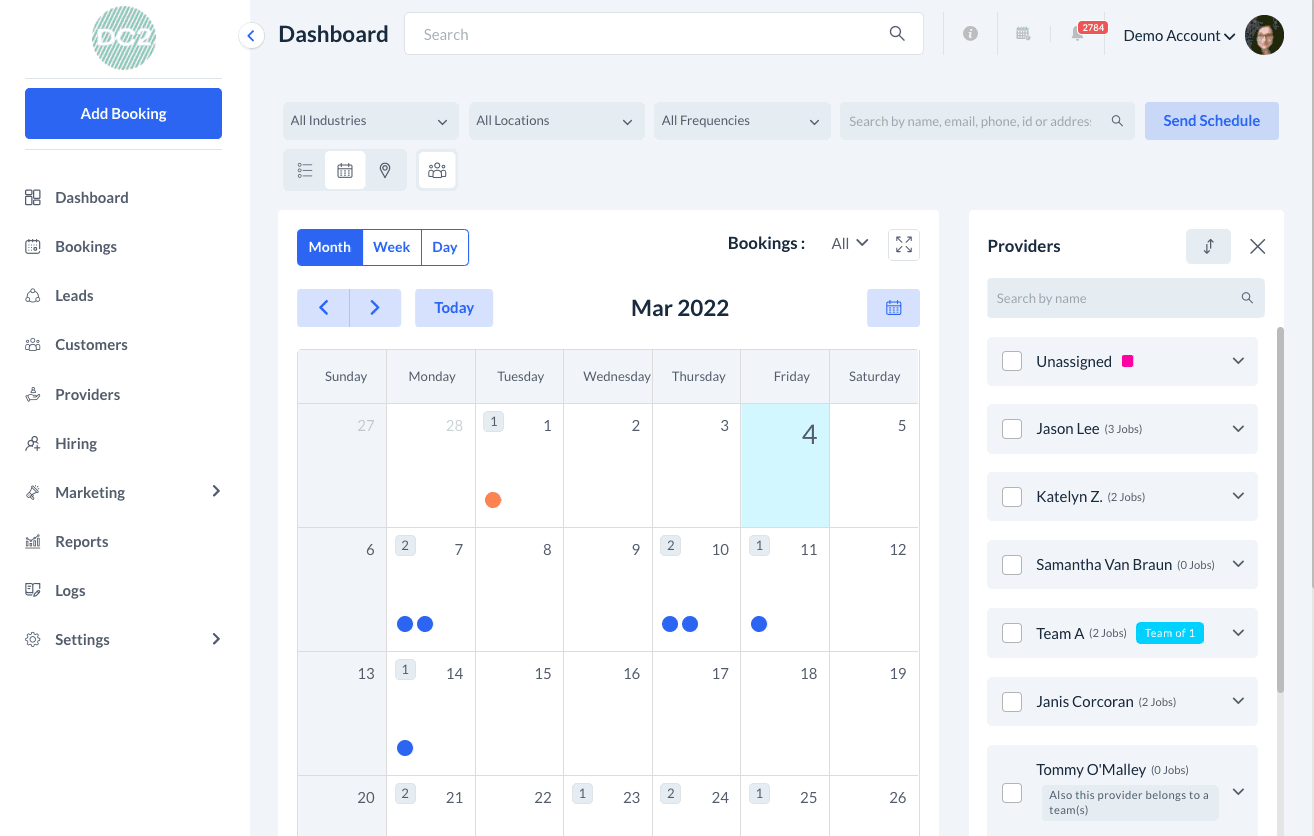1314x836 pixels.
Task: Click the Hiring icon in sidebar
Action: [33, 444]
